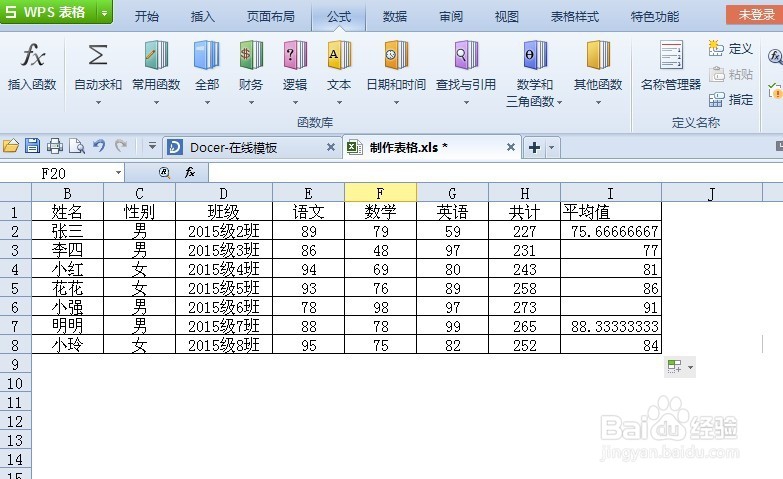Open the WPS 表格 application menu arrow

point(104,12)
